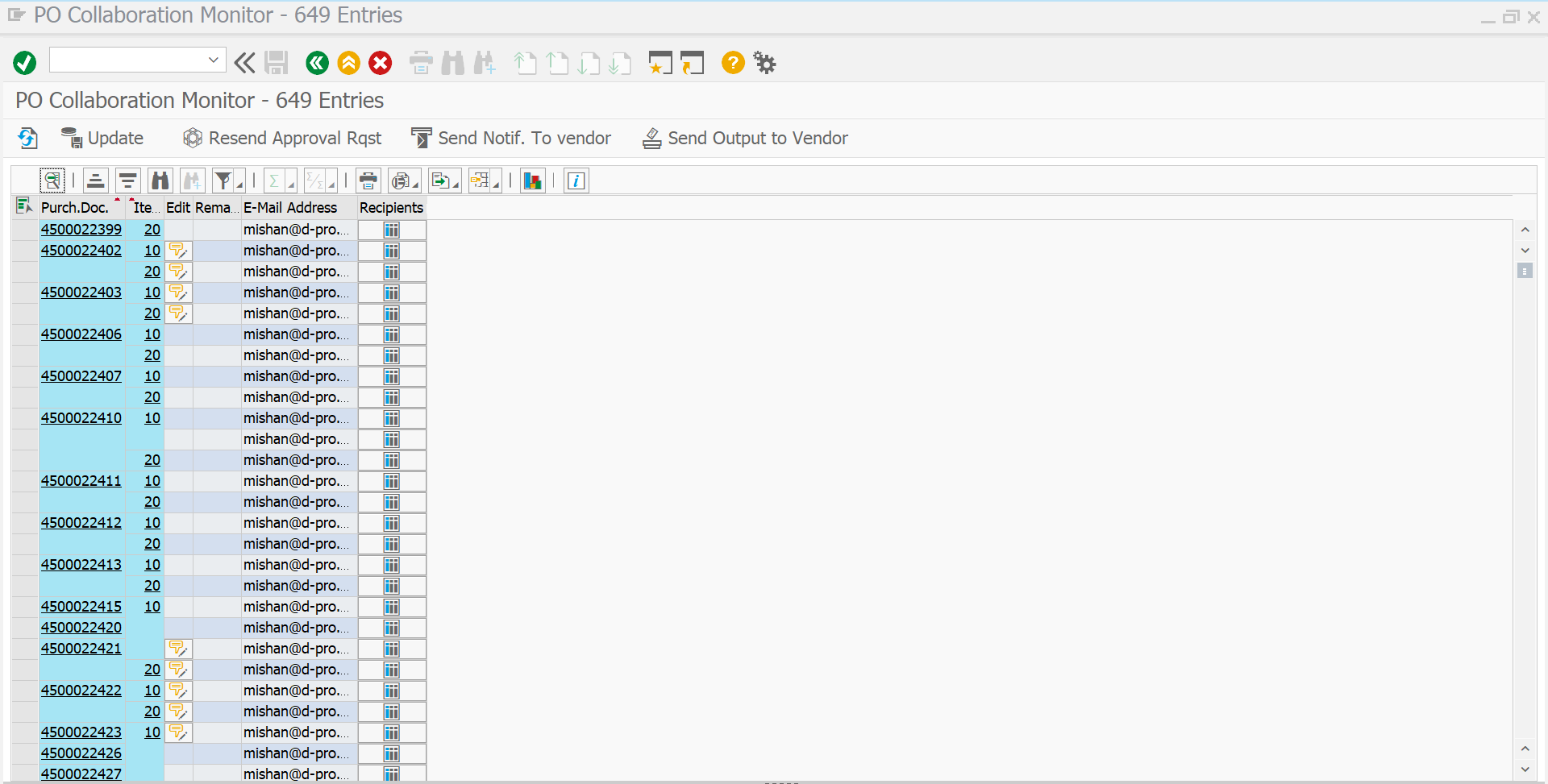Click email address in row 4500022412
Image resolution: width=1548 pixels, height=784 pixels.
[x=297, y=523]
